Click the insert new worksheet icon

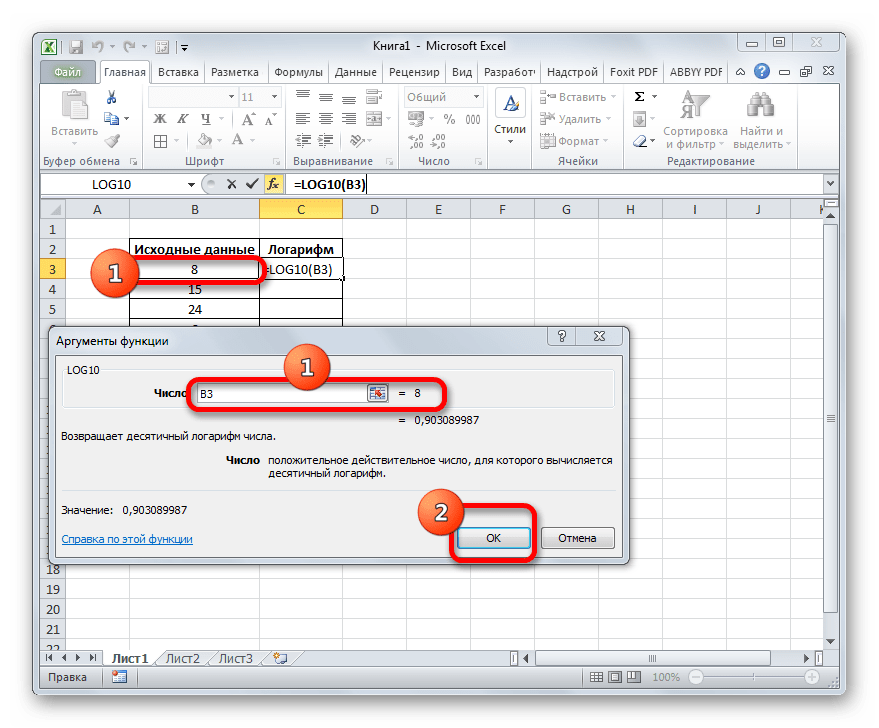click(280, 659)
